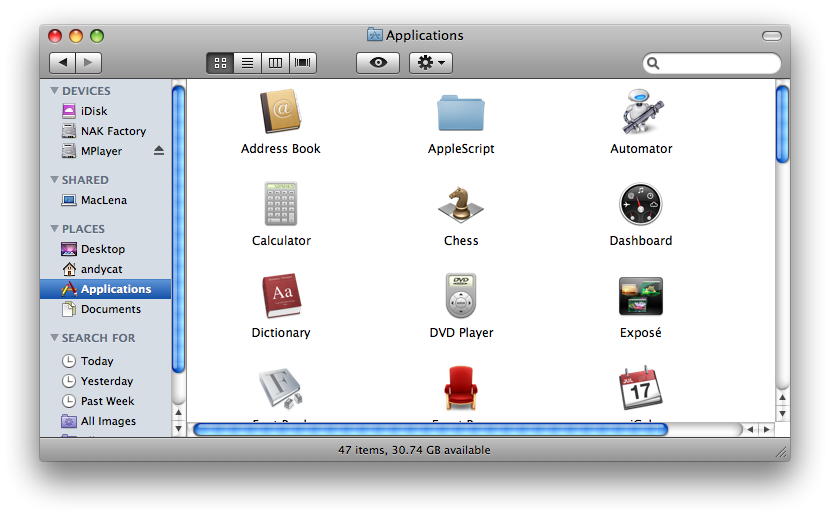Image resolution: width=830 pixels, height=516 pixels.
Task: Go back with the left arrow button
Action: pos(62,63)
